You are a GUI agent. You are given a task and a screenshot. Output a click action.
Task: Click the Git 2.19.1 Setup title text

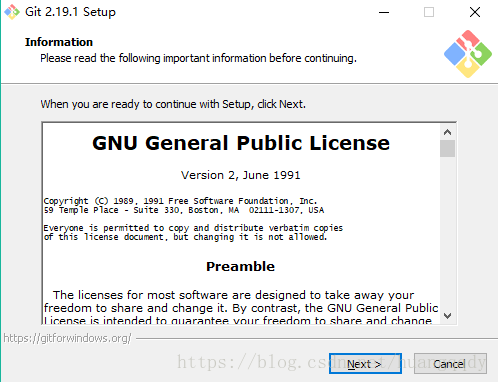70,12
